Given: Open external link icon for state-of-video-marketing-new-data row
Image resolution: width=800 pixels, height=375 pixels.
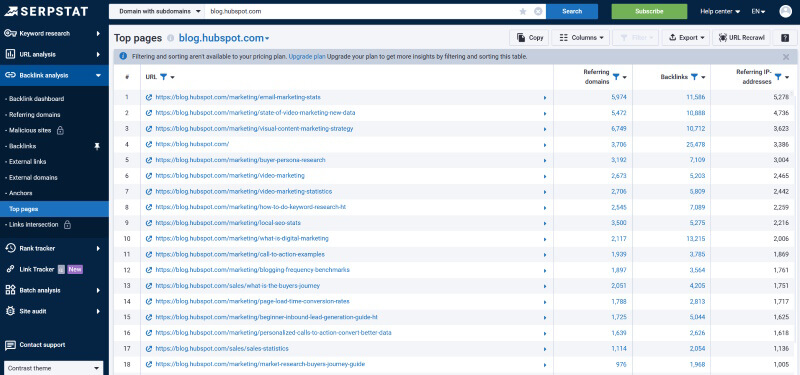Looking at the screenshot, I should point(149,113).
